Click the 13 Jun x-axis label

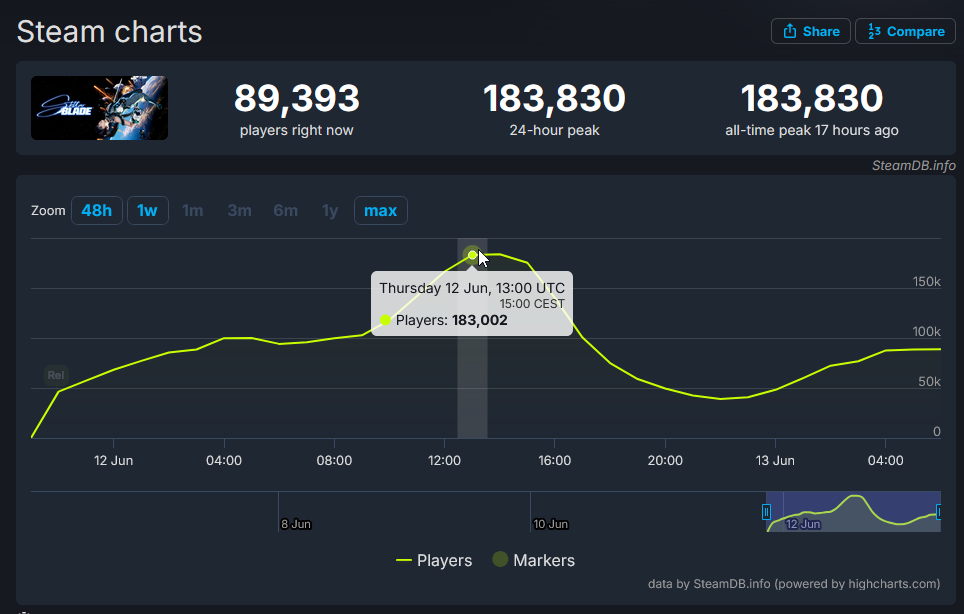point(775,460)
